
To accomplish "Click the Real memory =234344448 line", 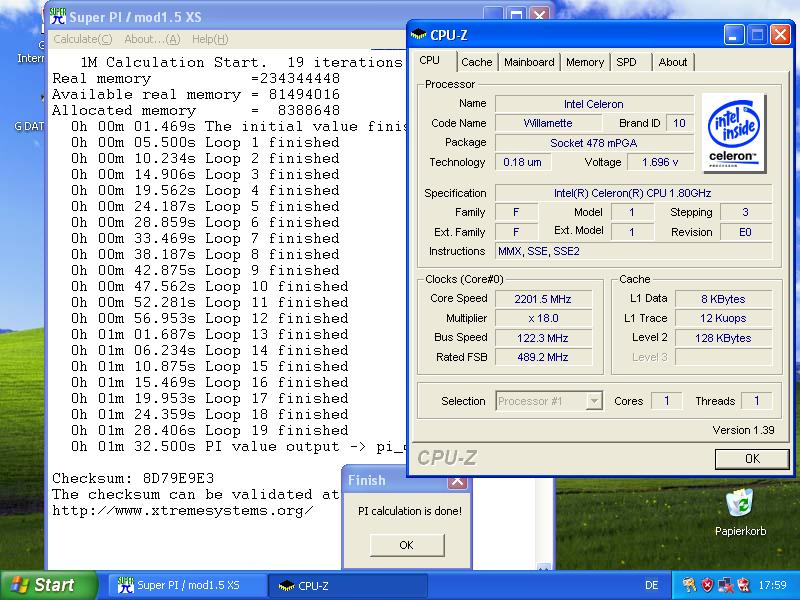I will pos(196,79).
